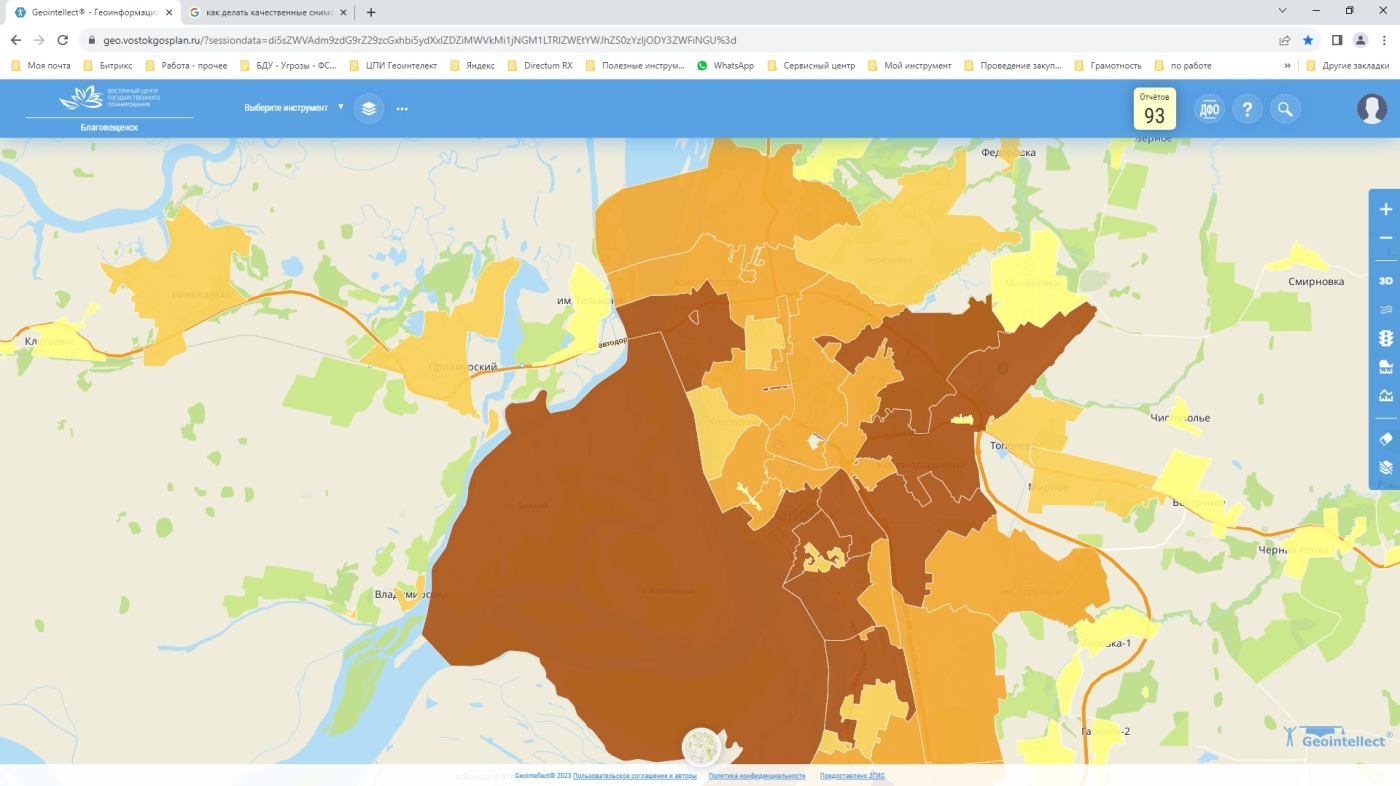Click the Приамурский label on the map

[x=461, y=367]
